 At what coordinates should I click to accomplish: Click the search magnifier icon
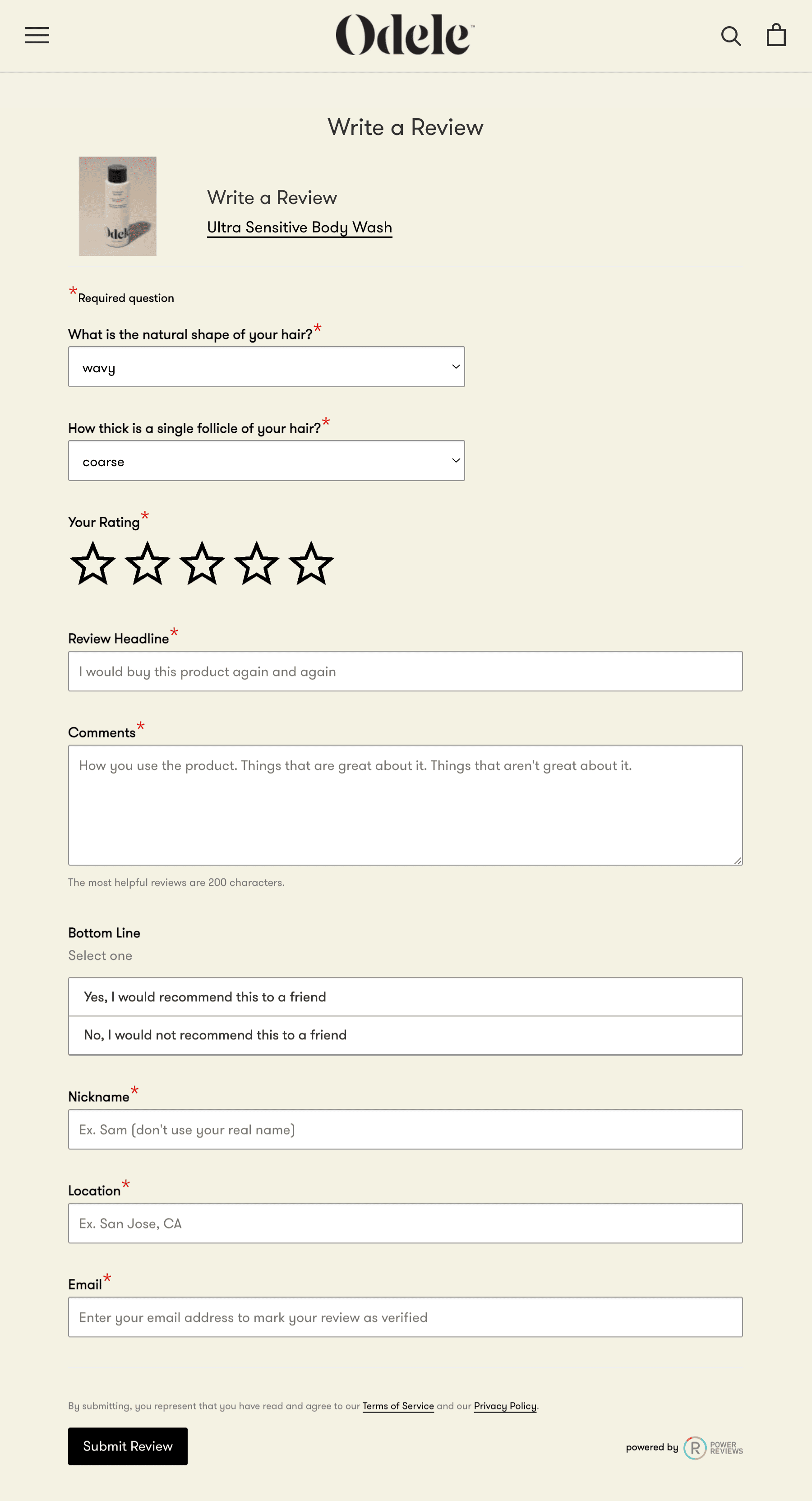pyautogui.click(x=730, y=36)
